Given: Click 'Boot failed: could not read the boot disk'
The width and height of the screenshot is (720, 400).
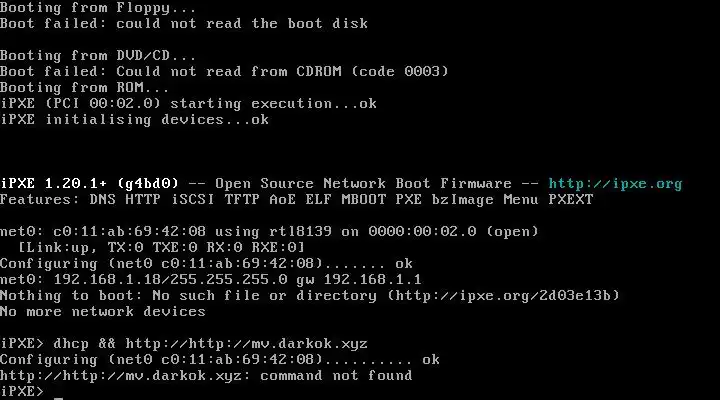Looking at the screenshot, I should point(170,24).
